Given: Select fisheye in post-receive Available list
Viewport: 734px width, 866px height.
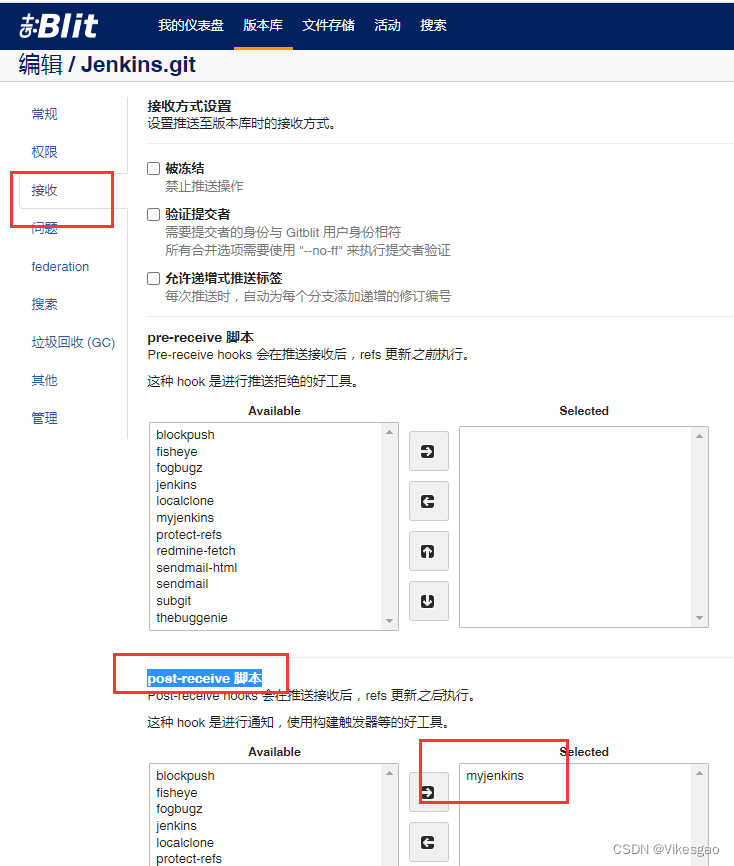Looking at the screenshot, I should pos(177,793).
